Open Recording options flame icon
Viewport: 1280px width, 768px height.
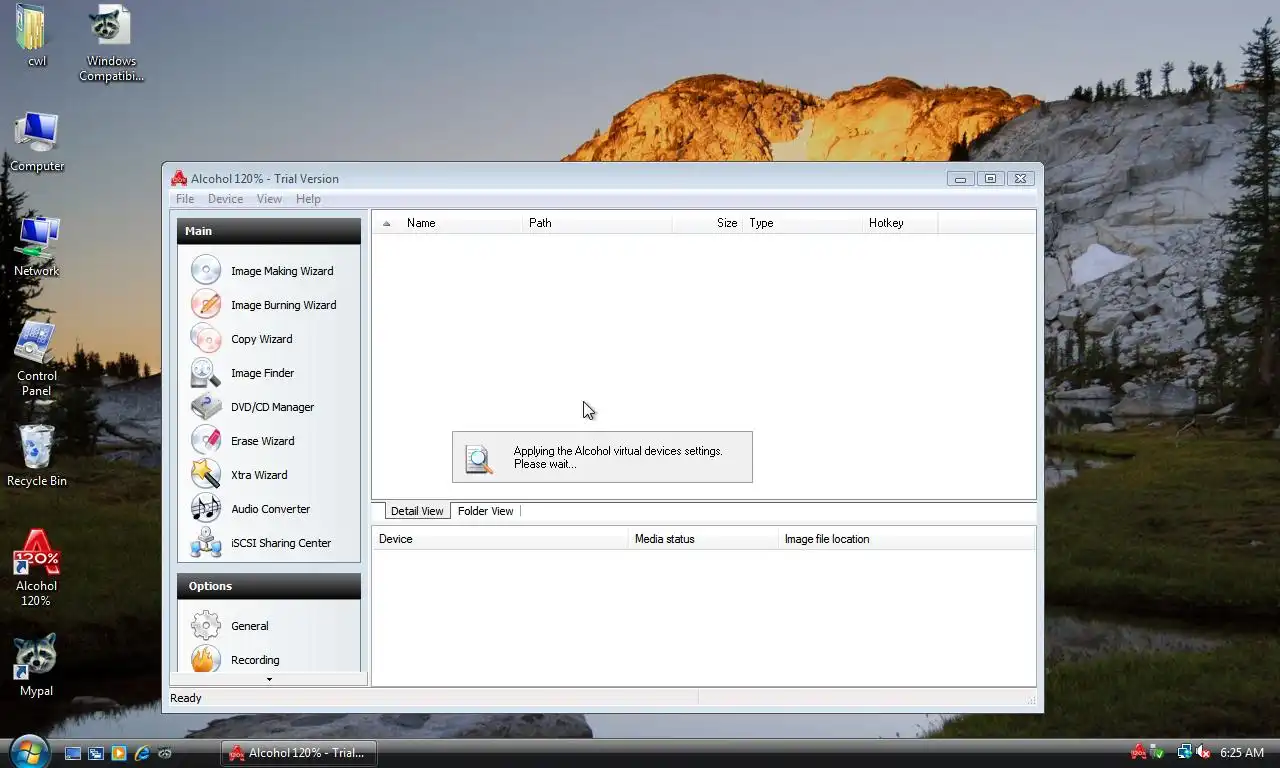(206, 659)
